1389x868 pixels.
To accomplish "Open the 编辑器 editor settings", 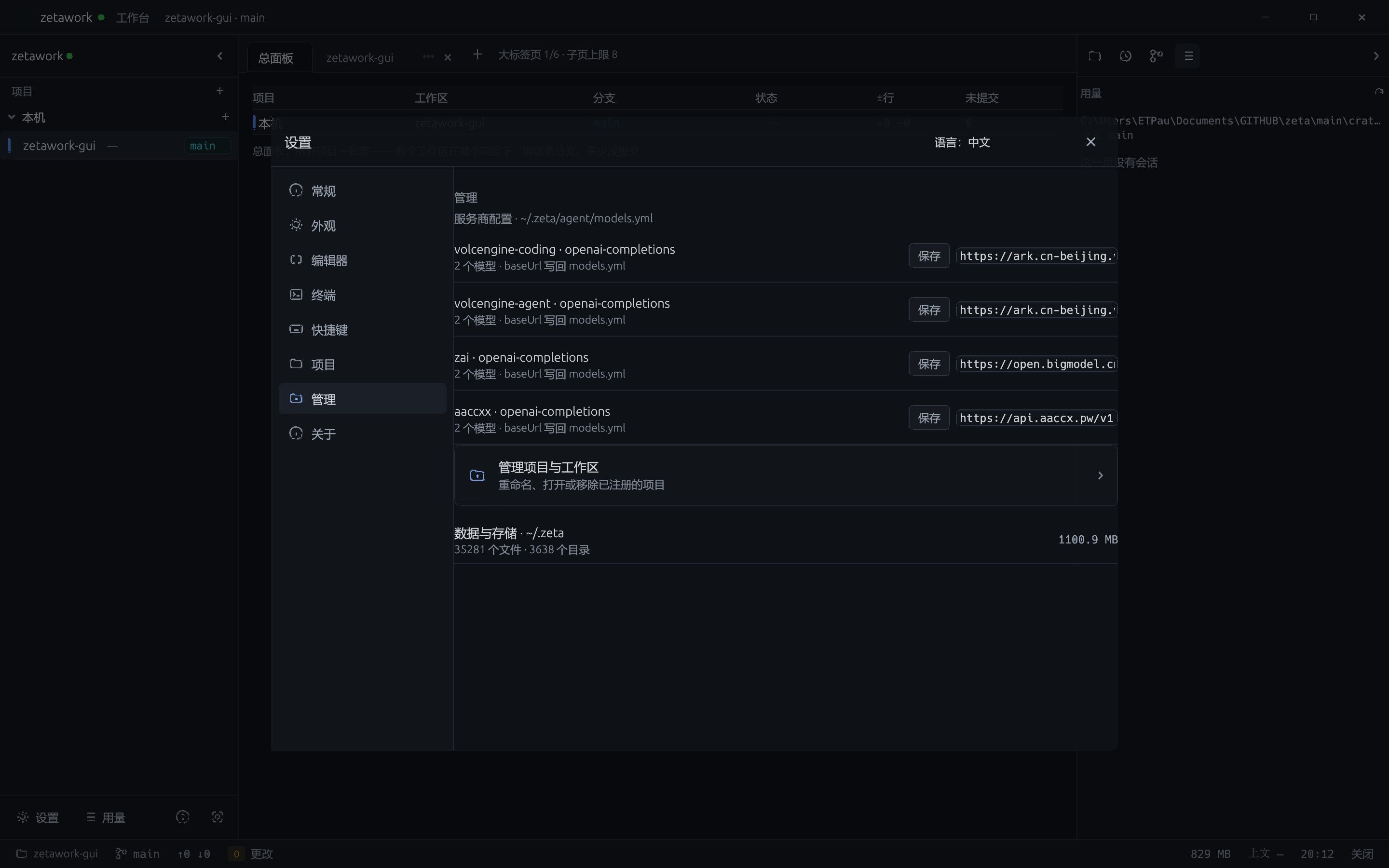I will coord(362,260).
